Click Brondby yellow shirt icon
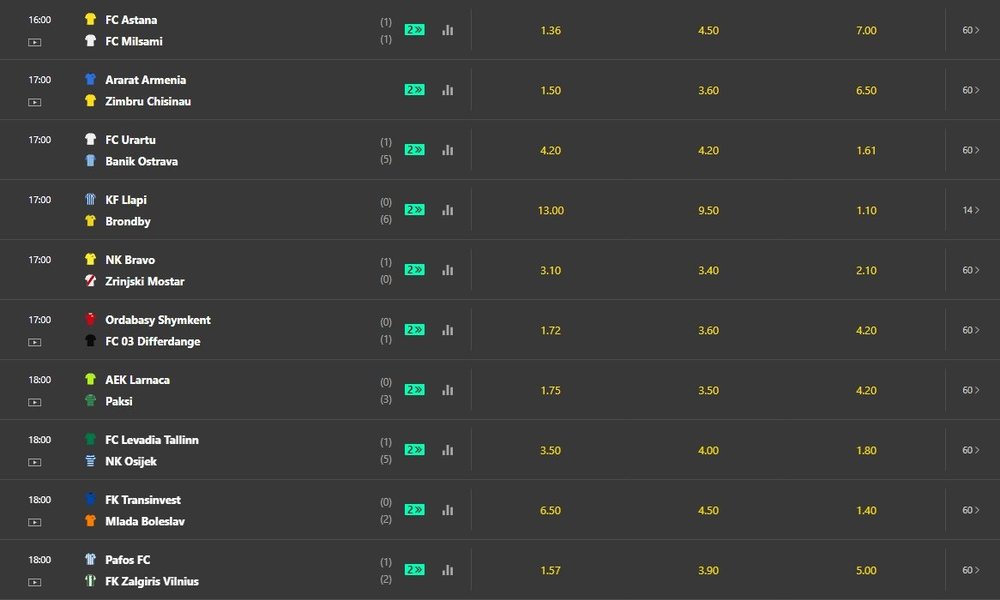 [90, 221]
